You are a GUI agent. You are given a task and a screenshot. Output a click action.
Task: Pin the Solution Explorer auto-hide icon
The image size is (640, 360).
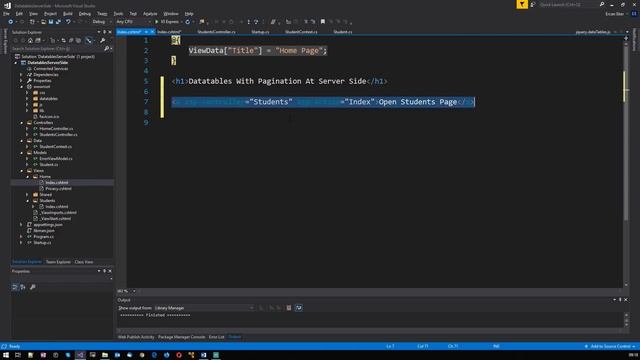[104, 32]
